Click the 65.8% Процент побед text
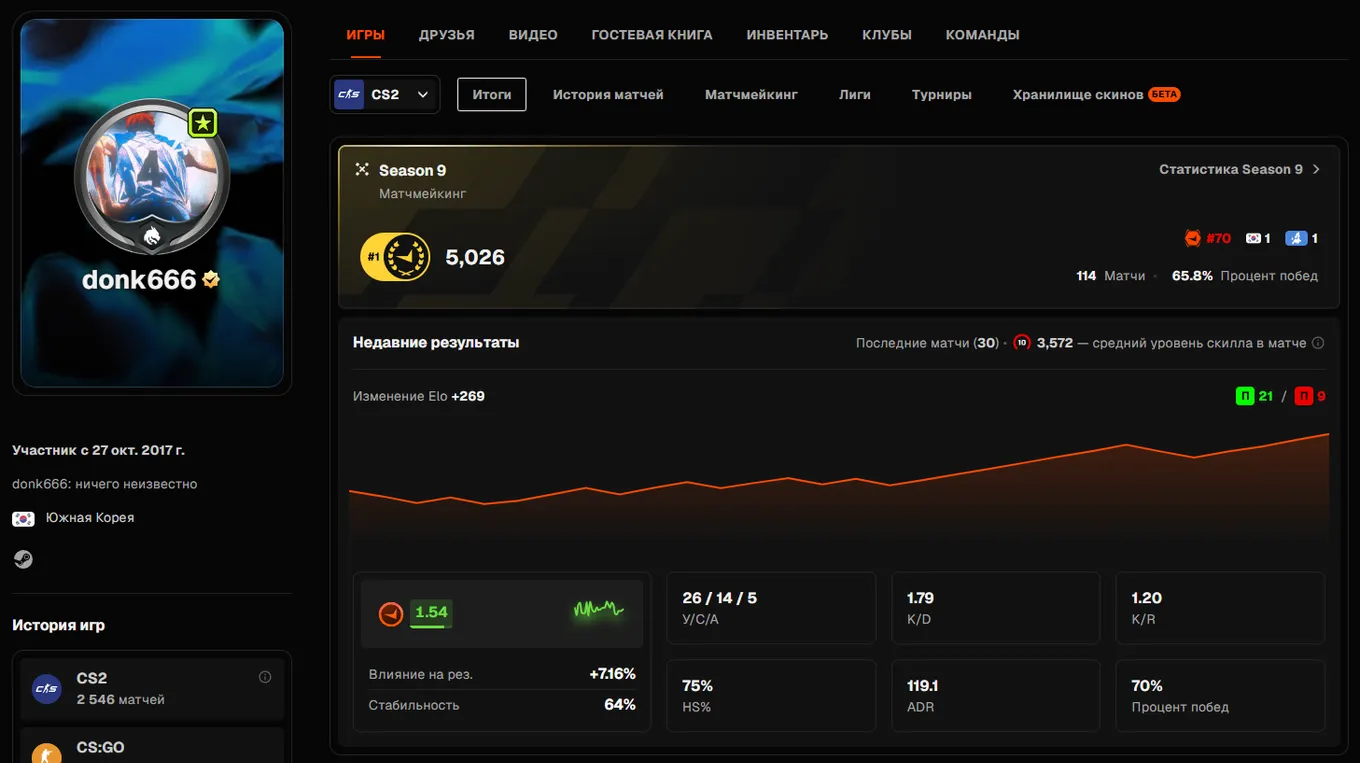Image resolution: width=1360 pixels, height=763 pixels. pyautogui.click(x=1245, y=275)
